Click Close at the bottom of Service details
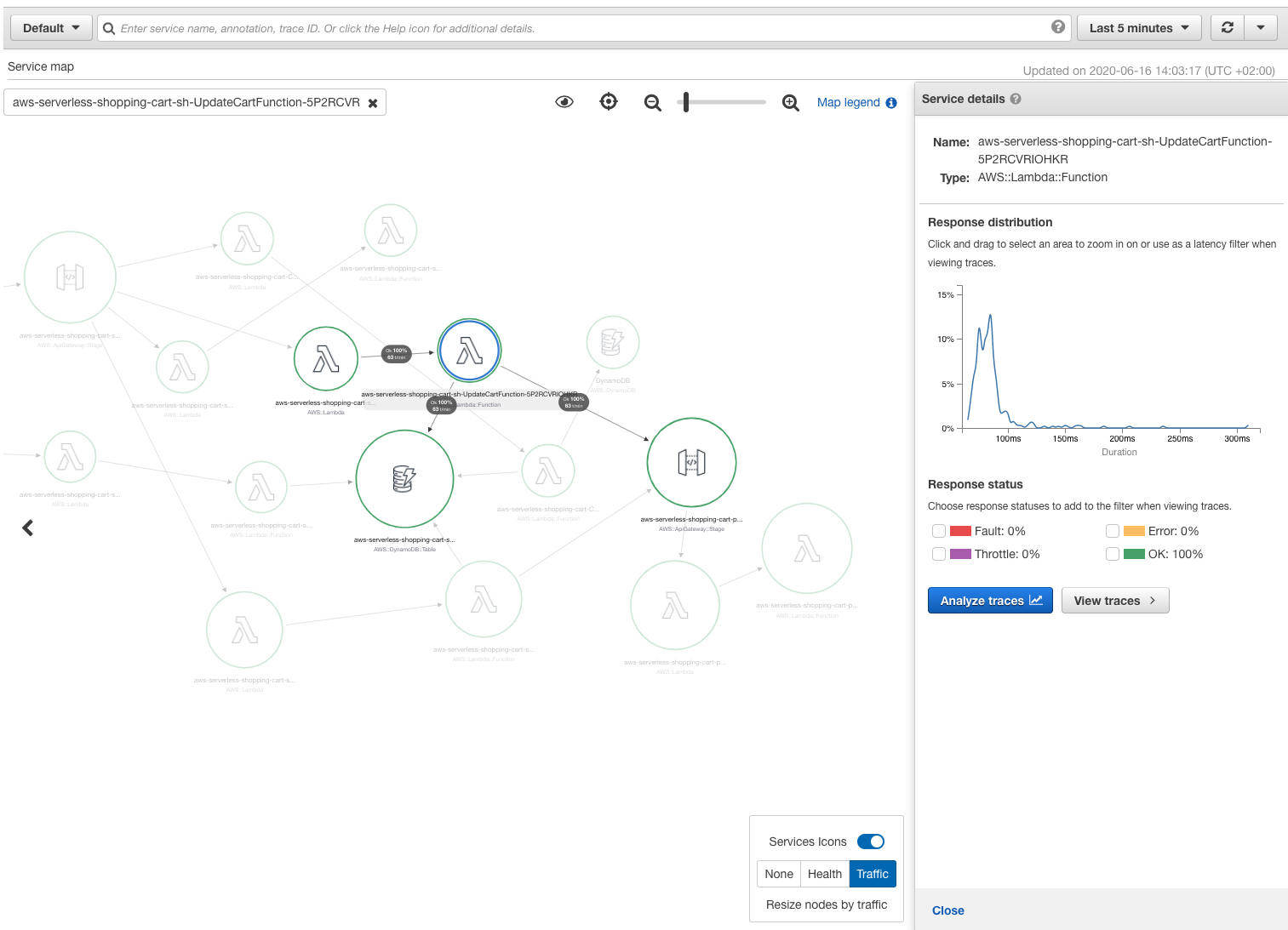This screenshot has width=1288, height=930. click(948, 910)
